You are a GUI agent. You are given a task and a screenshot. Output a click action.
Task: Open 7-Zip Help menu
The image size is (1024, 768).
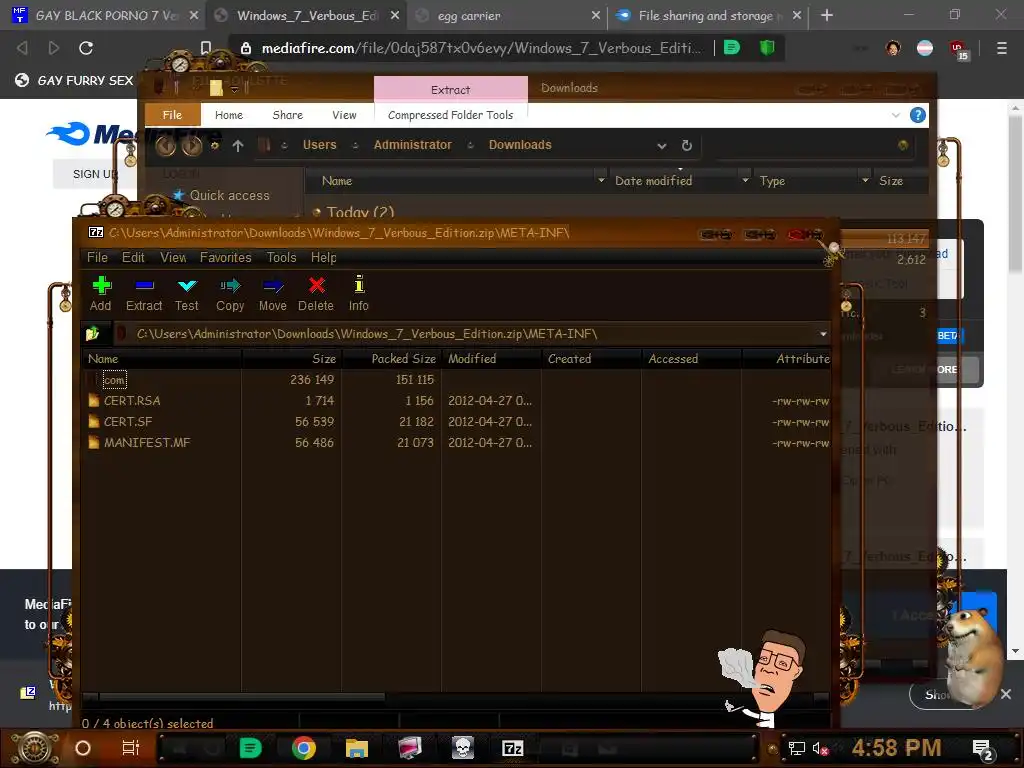click(x=324, y=257)
